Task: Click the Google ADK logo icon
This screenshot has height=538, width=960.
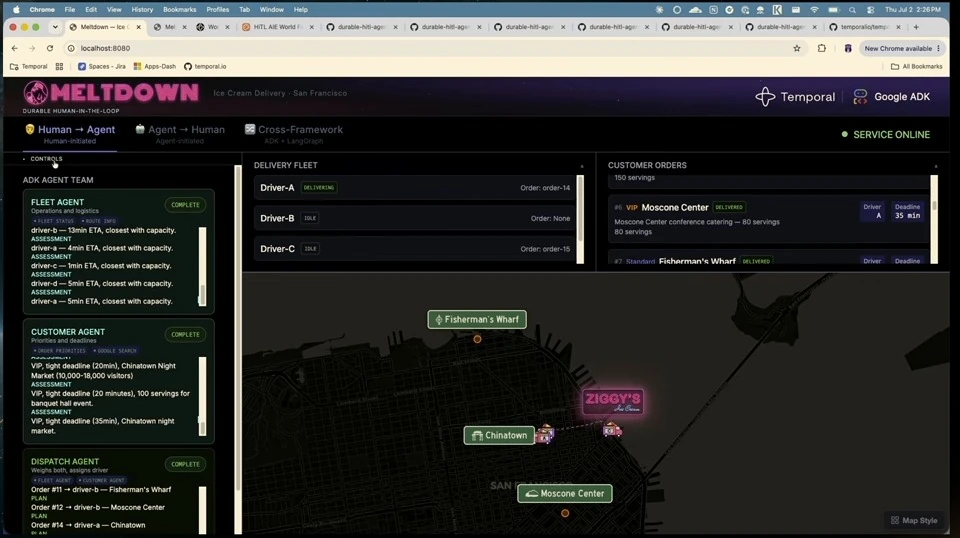Action: [x=860, y=97]
